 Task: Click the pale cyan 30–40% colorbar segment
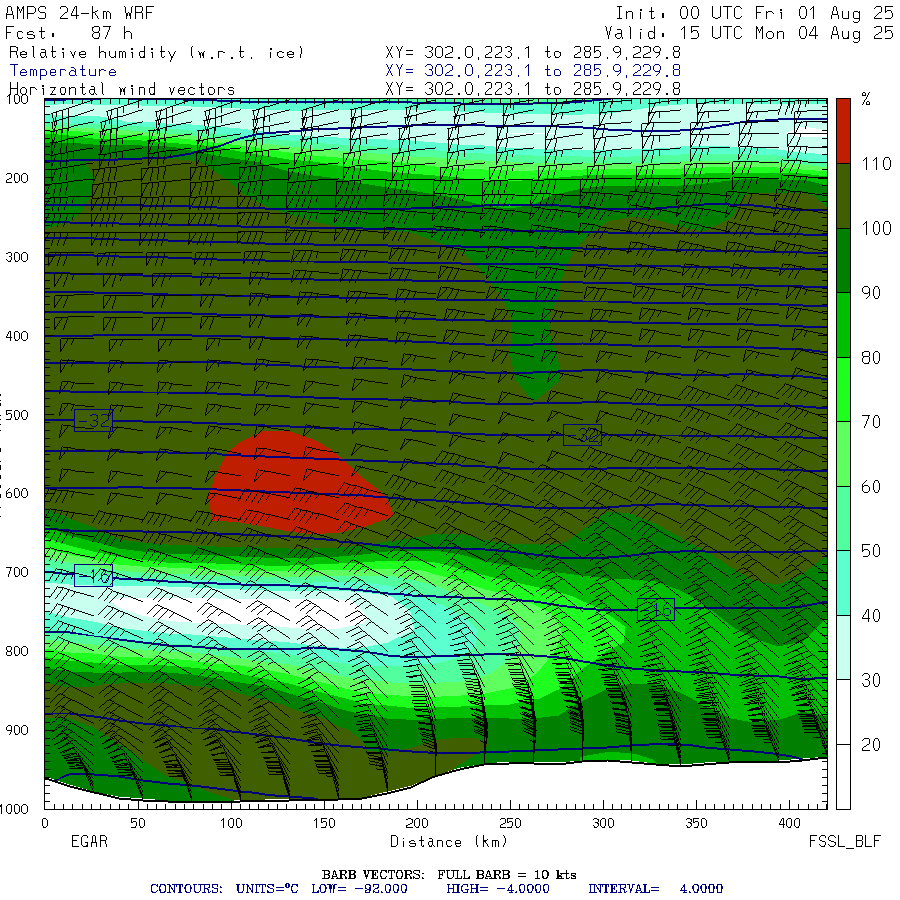click(x=843, y=648)
